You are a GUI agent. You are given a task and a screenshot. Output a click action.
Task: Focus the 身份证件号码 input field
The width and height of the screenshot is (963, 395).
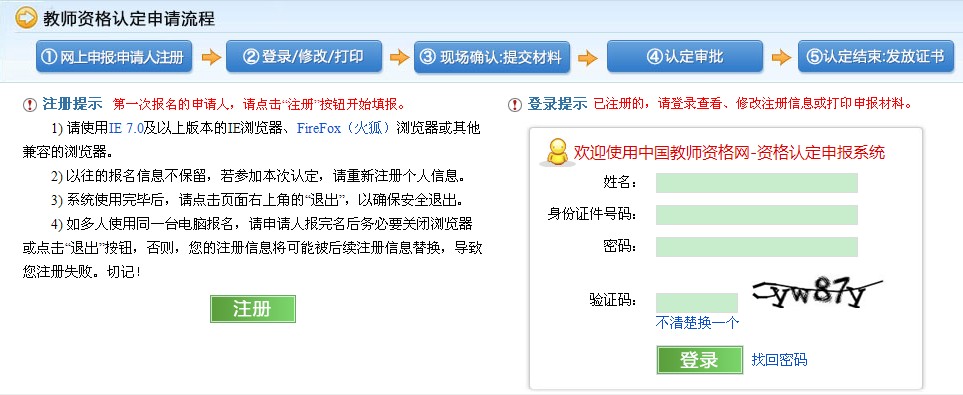[757, 215]
